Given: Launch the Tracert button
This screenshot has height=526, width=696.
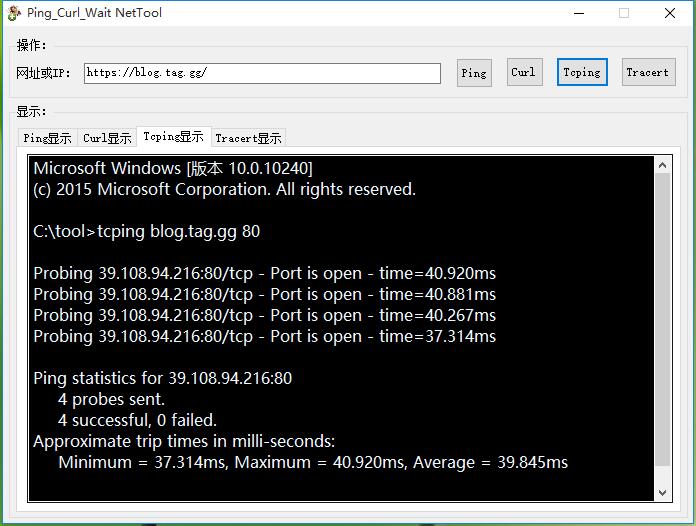Looking at the screenshot, I should click(x=647, y=72).
